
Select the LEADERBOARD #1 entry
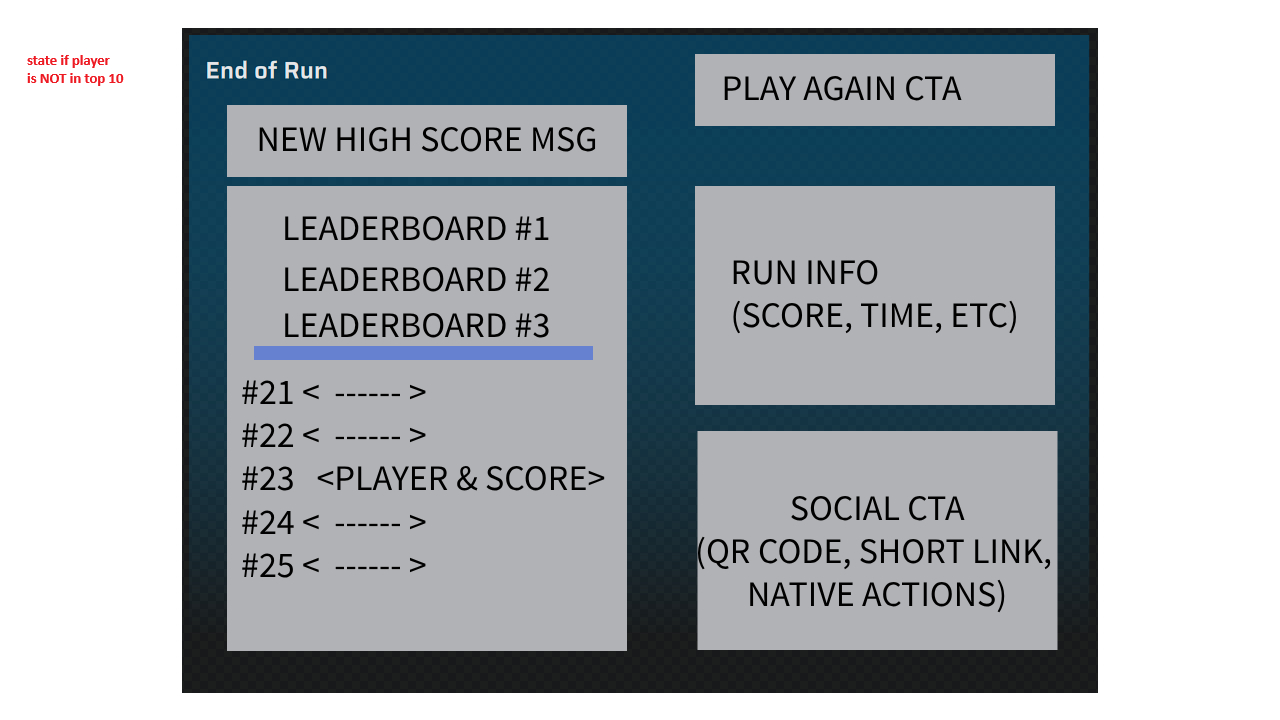coord(416,229)
